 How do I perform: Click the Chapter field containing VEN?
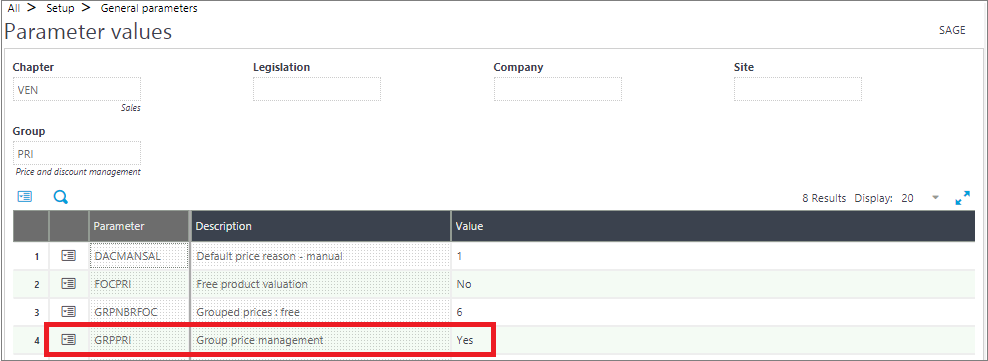[x=77, y=89]
